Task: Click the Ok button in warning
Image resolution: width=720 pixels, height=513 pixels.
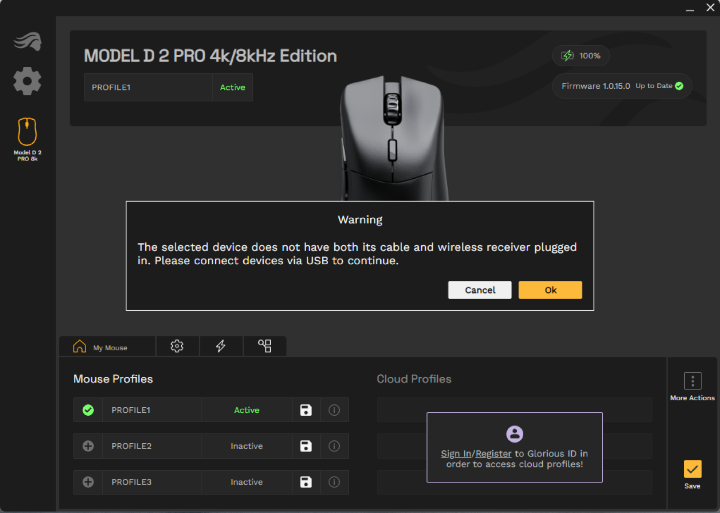Action: (550, 290)
